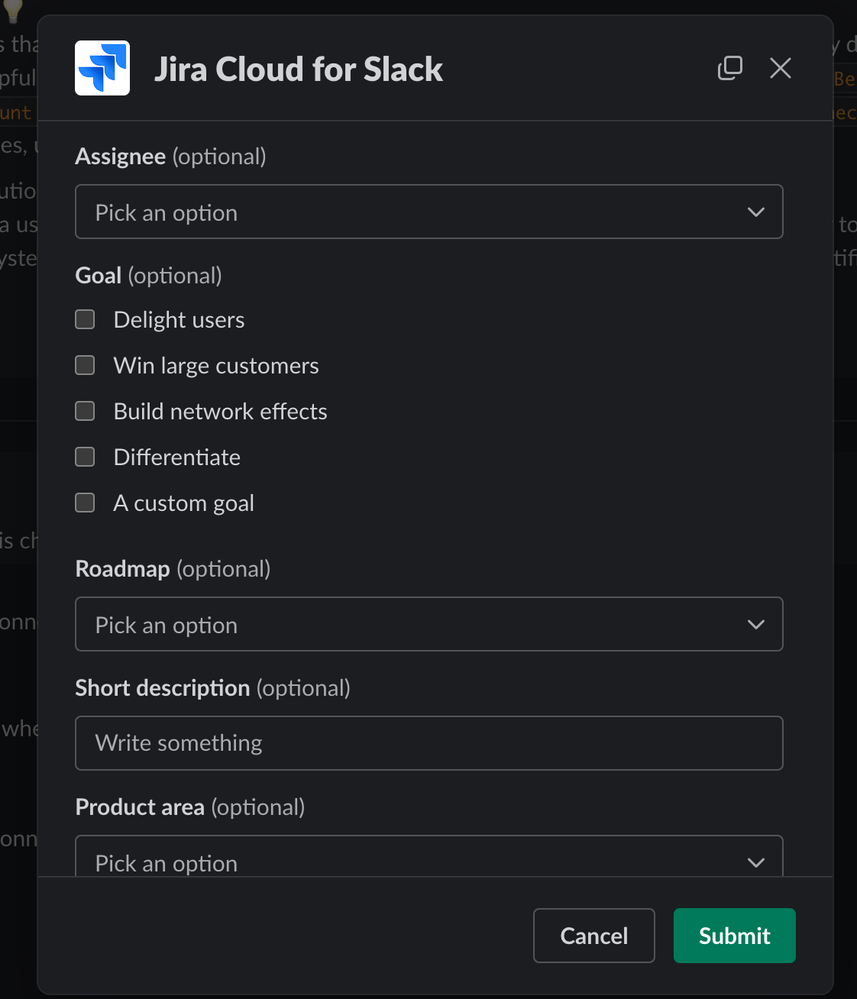Expand the Roadmap options list
Viewport: 857px width, 999px height.
(428, 623)
